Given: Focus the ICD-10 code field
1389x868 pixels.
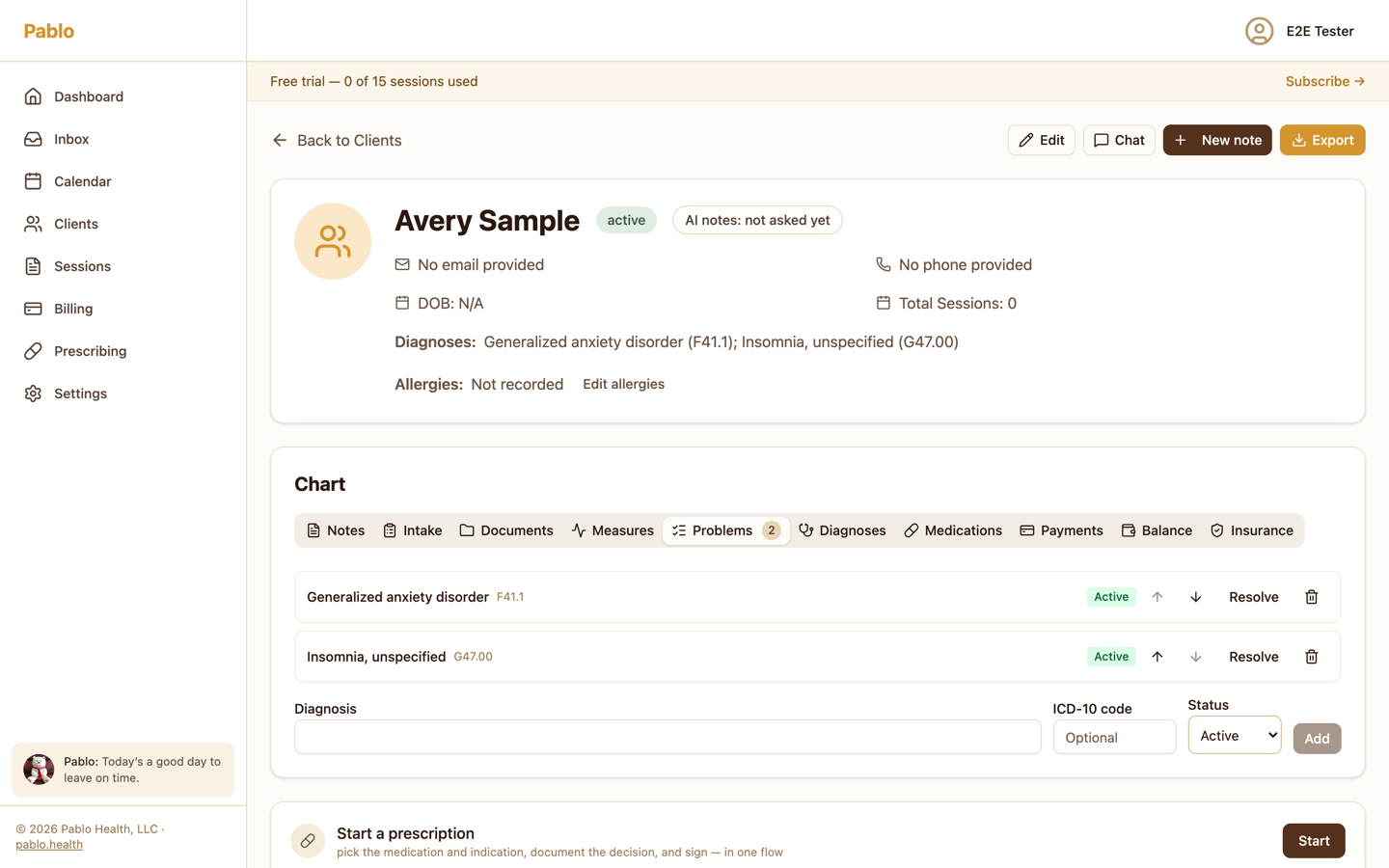Looking at the screenshot, I should point(1114,737).
